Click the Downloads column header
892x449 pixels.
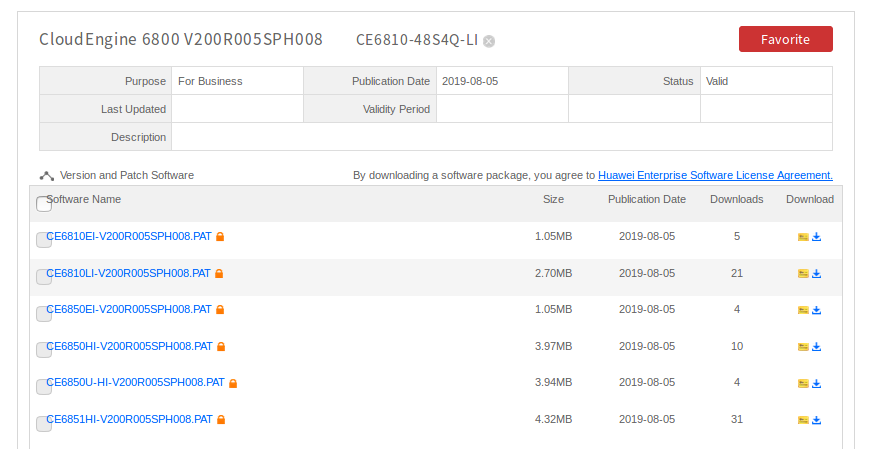pos(736,199)
